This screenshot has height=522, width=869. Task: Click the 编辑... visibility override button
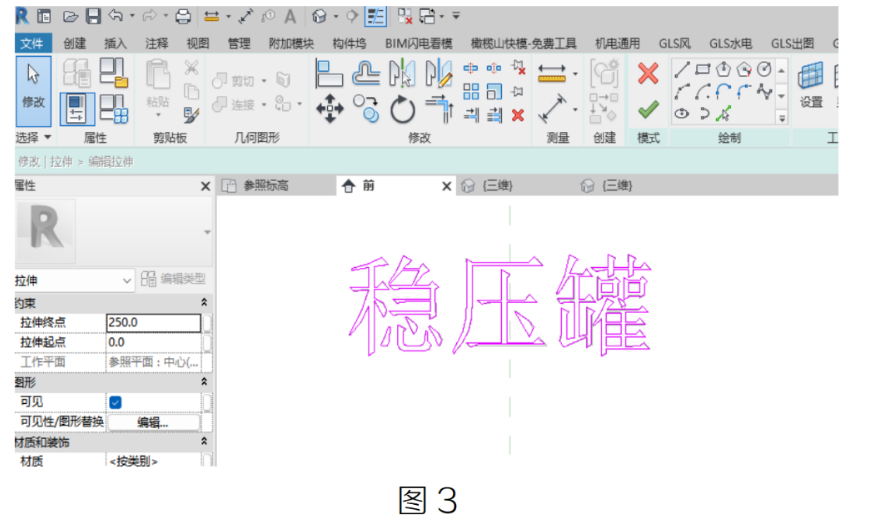153,422
